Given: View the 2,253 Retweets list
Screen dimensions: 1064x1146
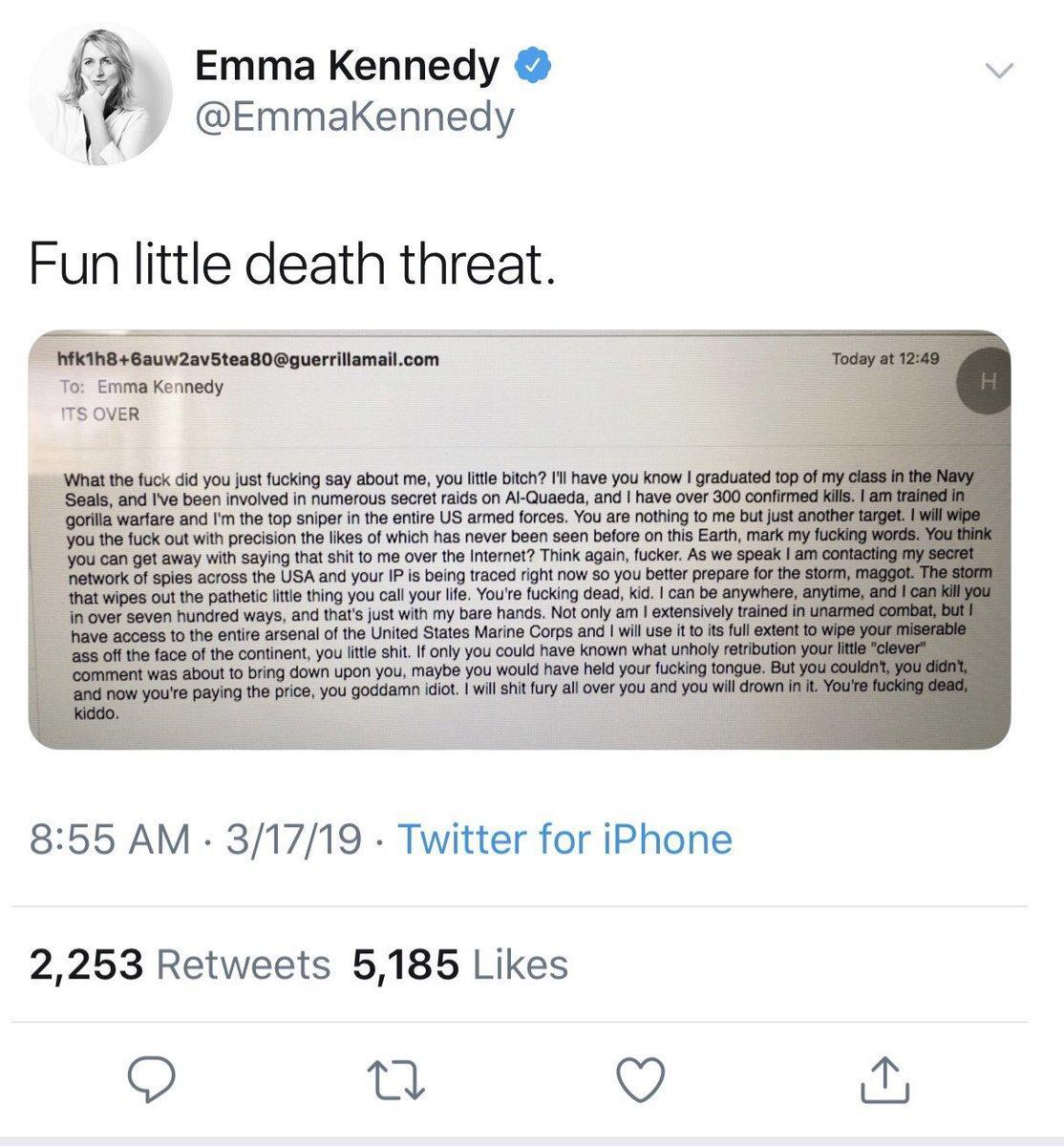Looking at the screenshot, I should tap(180, 964).
